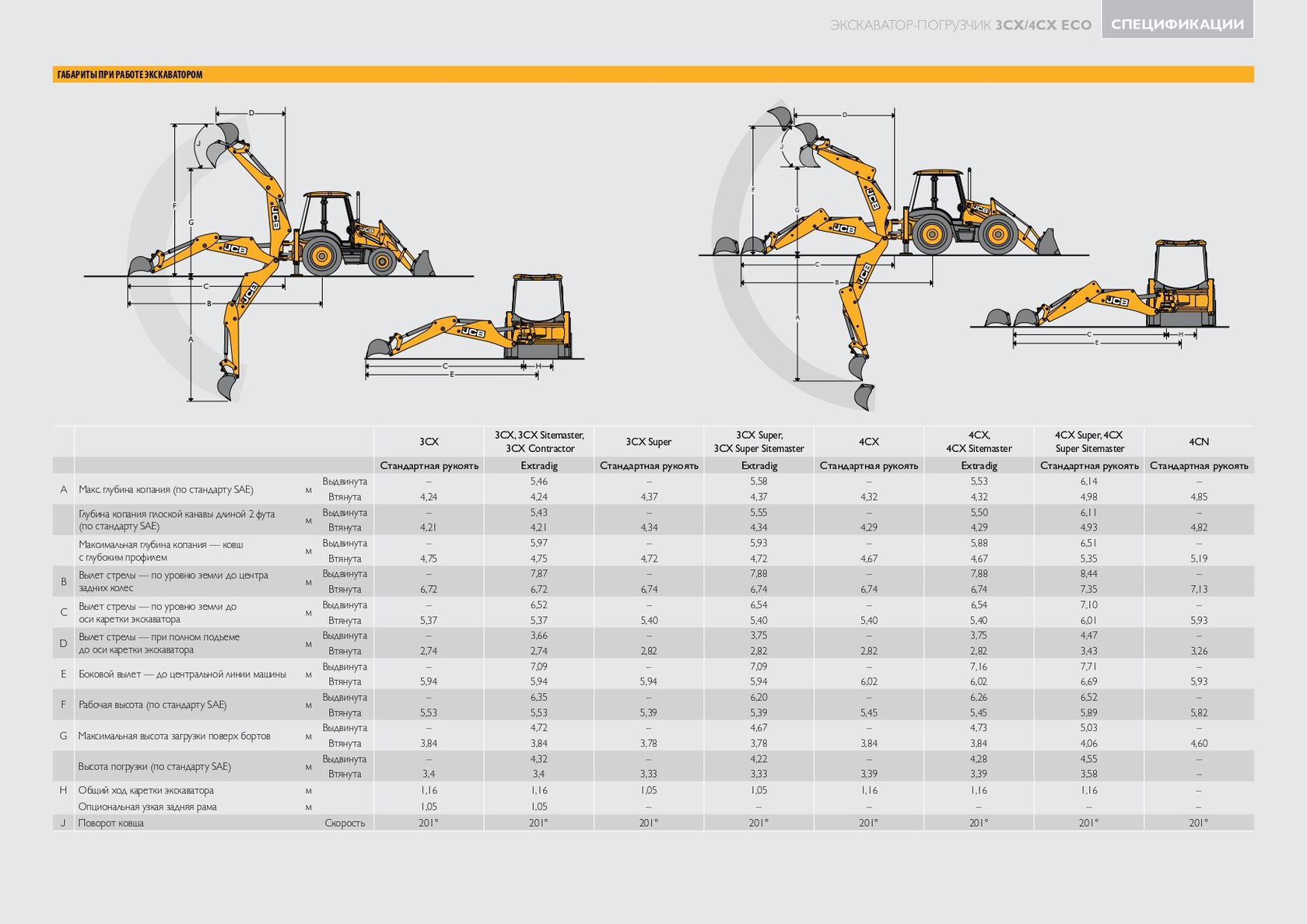Click the 4CX column header

tap(869, 442)
